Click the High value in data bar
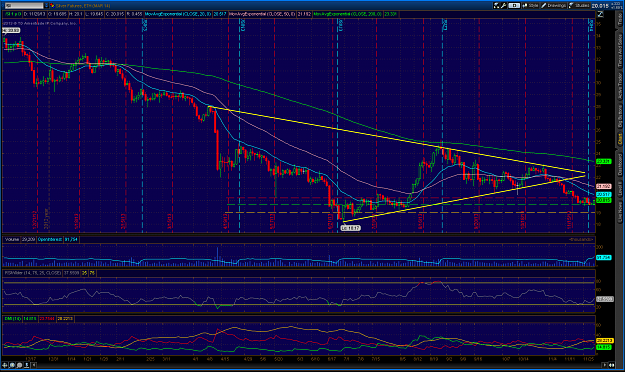 [x=77, y=14]
